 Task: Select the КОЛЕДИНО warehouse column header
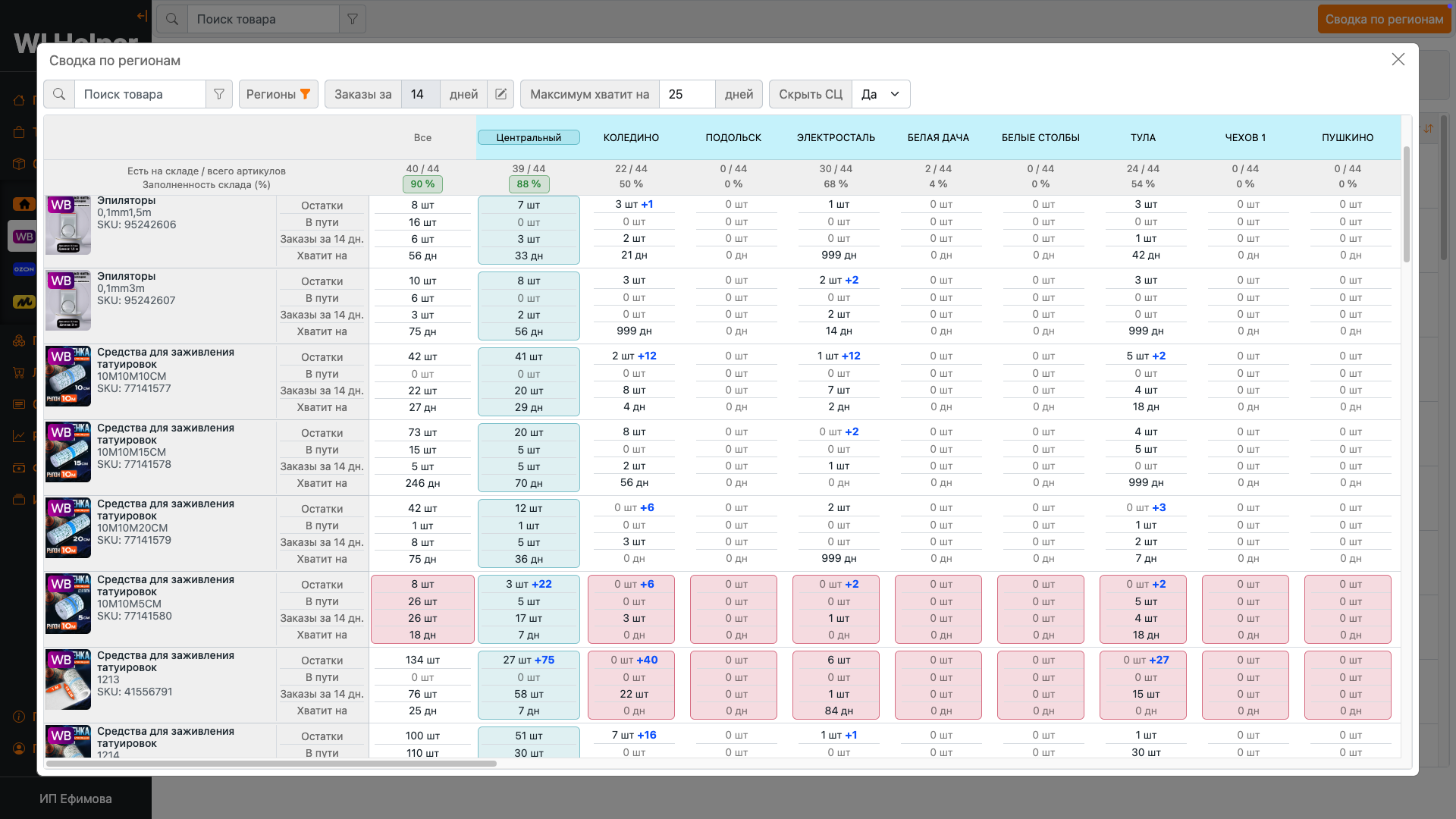coord(631,137)
